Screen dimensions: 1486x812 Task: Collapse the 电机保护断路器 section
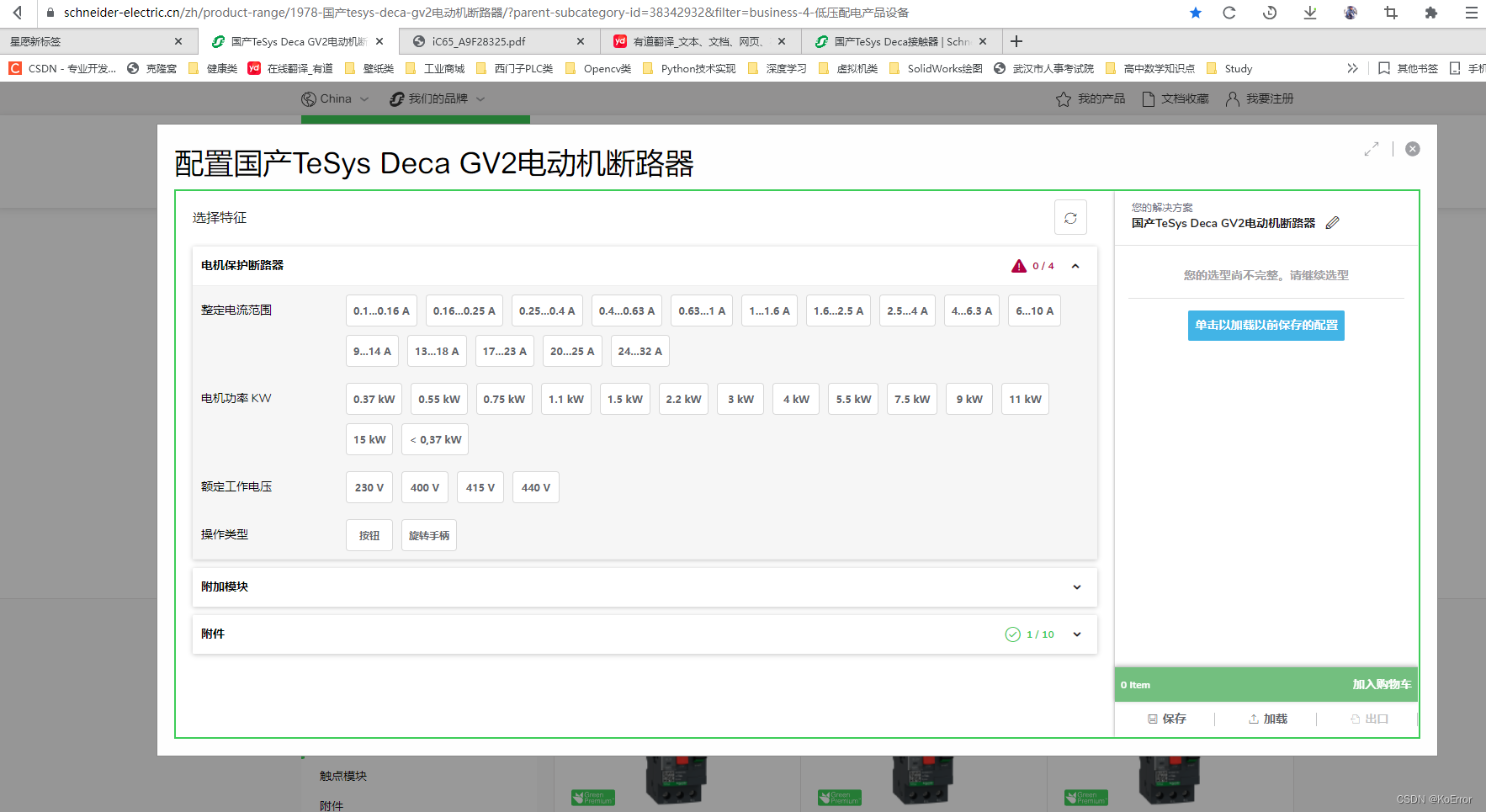(x=1075, y=266)
